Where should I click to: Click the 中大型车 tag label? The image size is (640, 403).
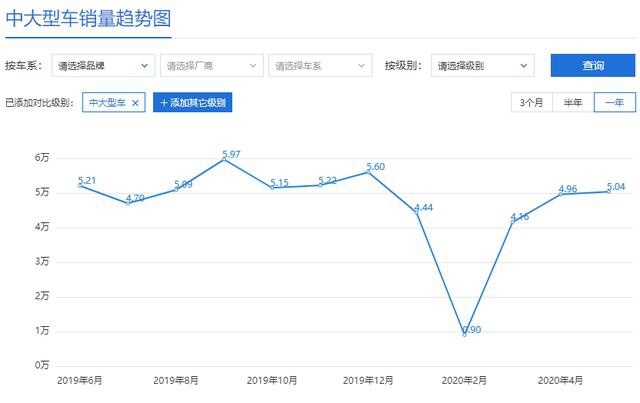tap(107, 102)
